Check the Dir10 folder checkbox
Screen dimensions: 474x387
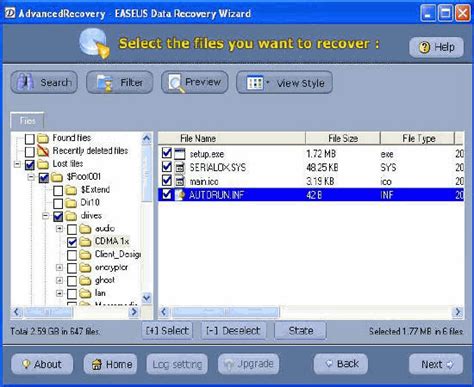[x=58, y=204]
